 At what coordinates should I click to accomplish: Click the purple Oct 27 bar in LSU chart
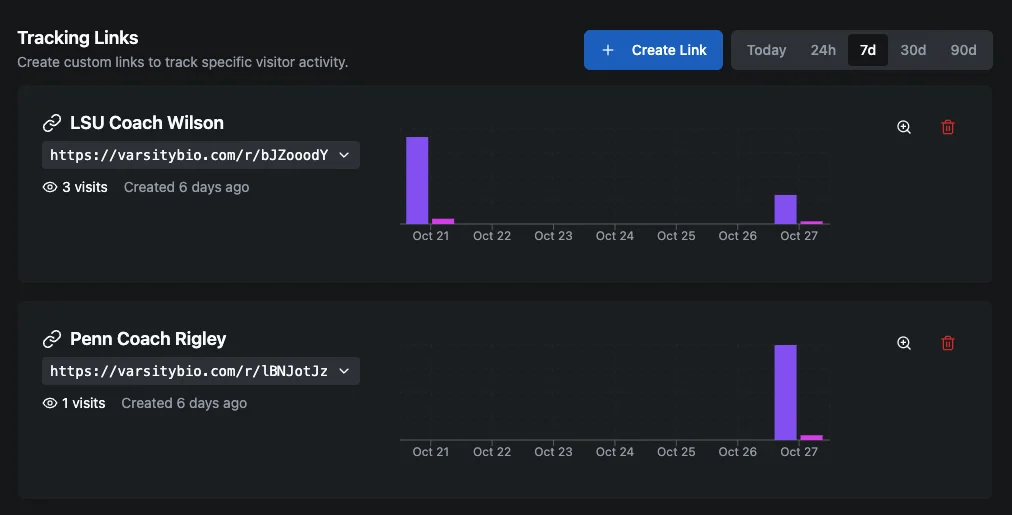tap(785, 209)
